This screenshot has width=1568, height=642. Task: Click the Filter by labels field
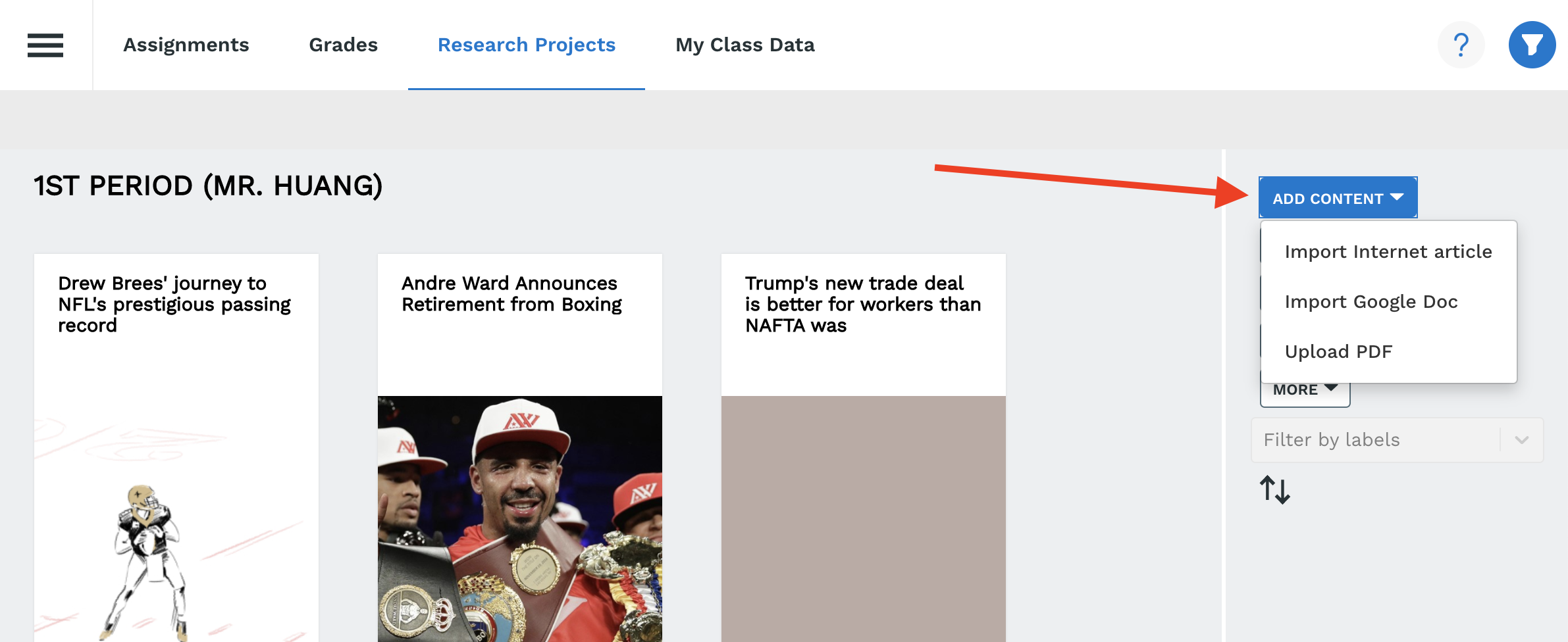[x=1376, y=440]
